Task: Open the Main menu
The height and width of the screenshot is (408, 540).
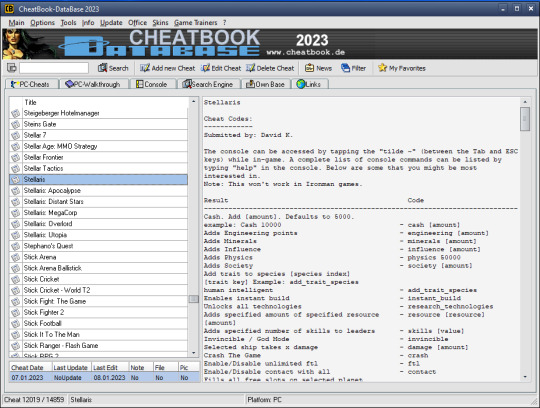Action: pyautogui.click(x=16, y=23)
